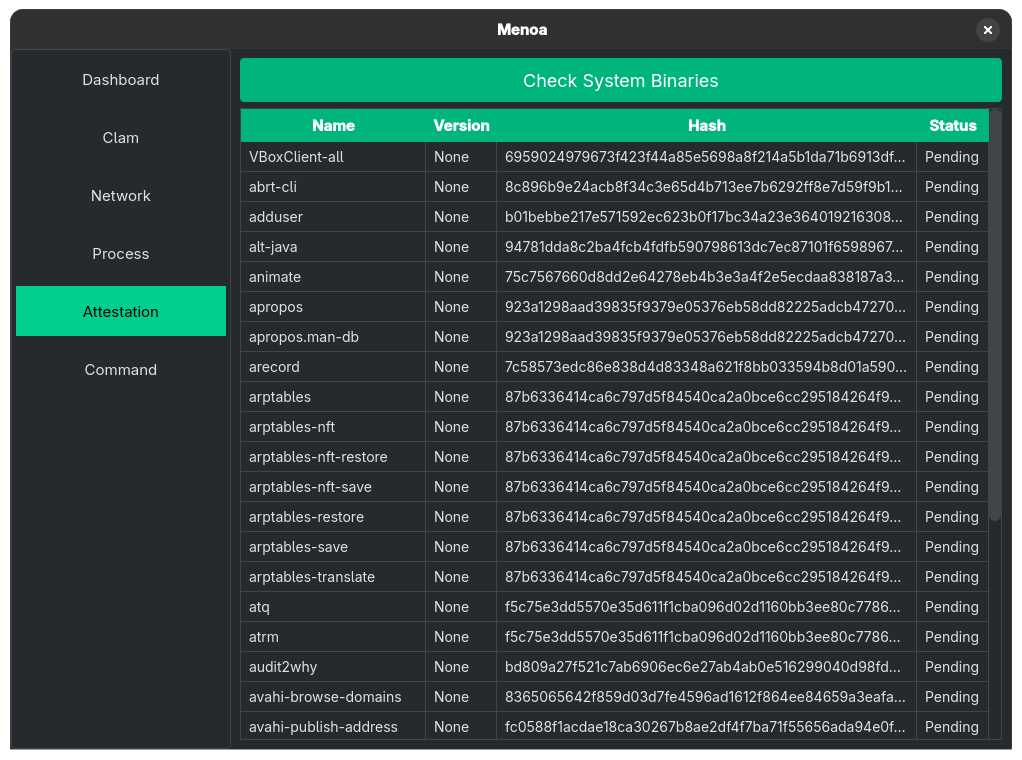The width and height of the screenshot is (1022, 760).
Task: Click Check System Binaries button
Action: (x=620, y=80)
